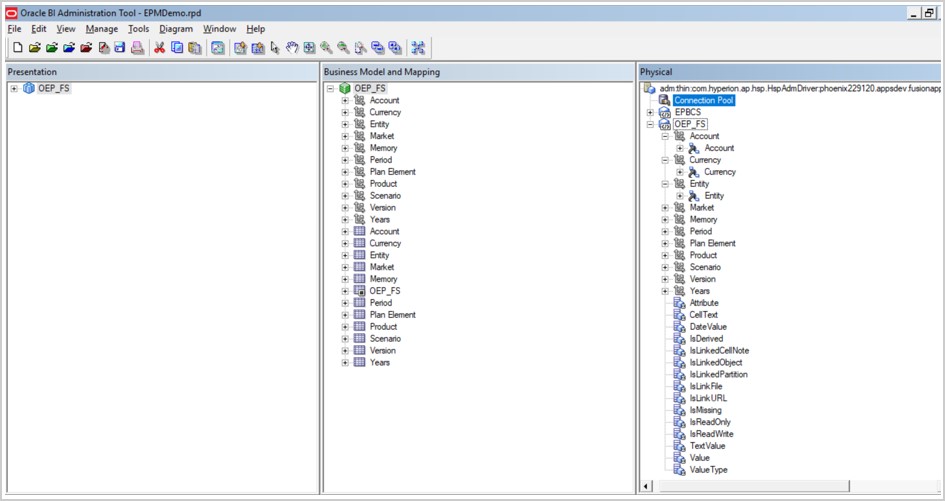Expand the EPBCS node in Physical pane
This screenshot has height=501, width=945.
tap(650, 113)
